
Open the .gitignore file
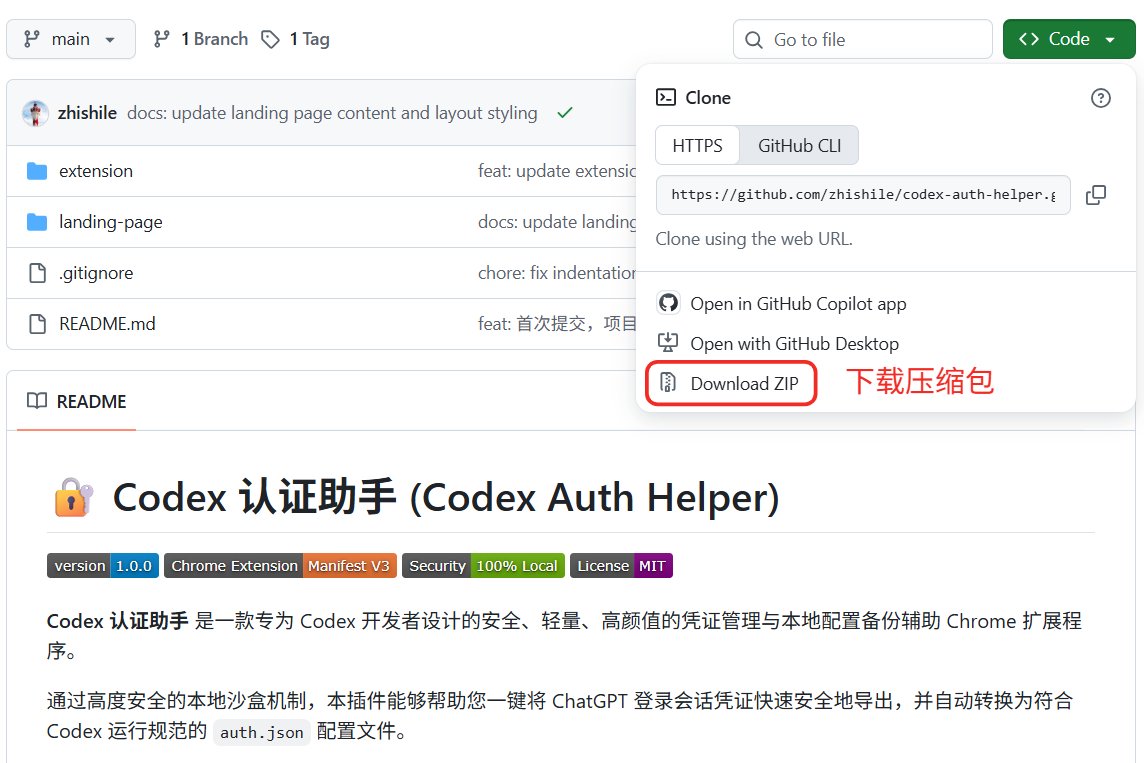96,274
